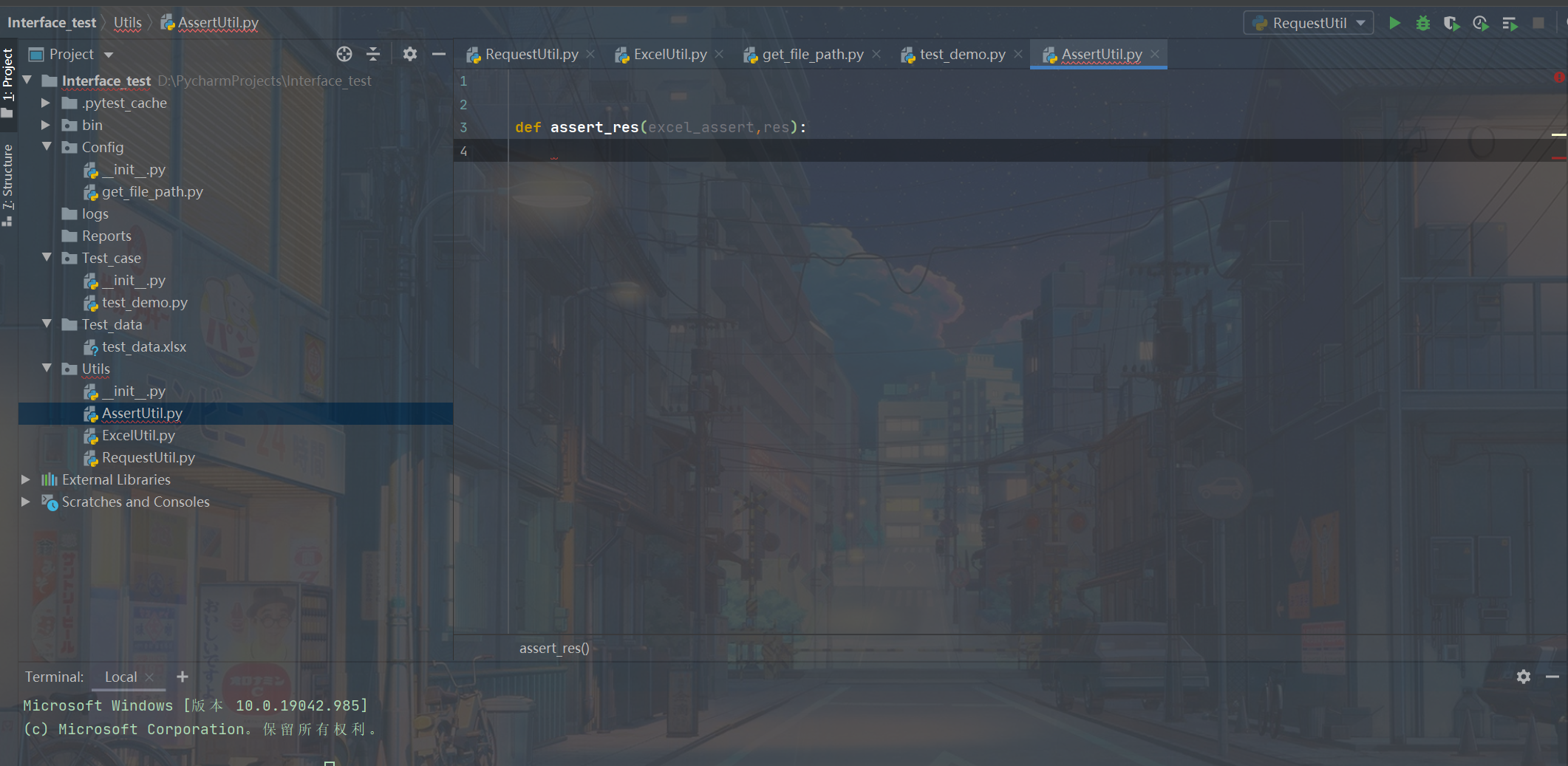
Task: Click AssertUtil.py in the navigation breadcrumb
Action: [210, 22]
